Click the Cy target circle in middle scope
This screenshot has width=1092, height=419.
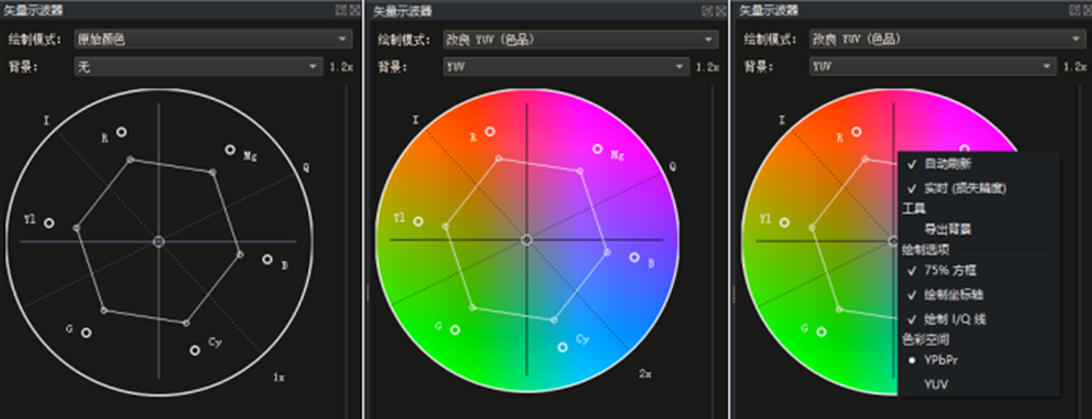click(563, 347)
